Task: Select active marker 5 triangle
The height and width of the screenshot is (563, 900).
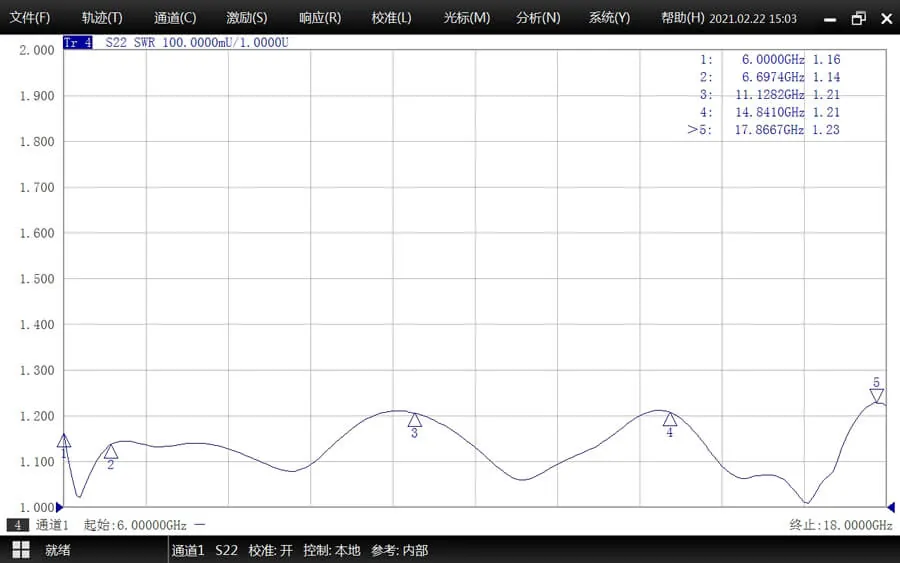Action: pyautogui.click(x=876, y=395)
